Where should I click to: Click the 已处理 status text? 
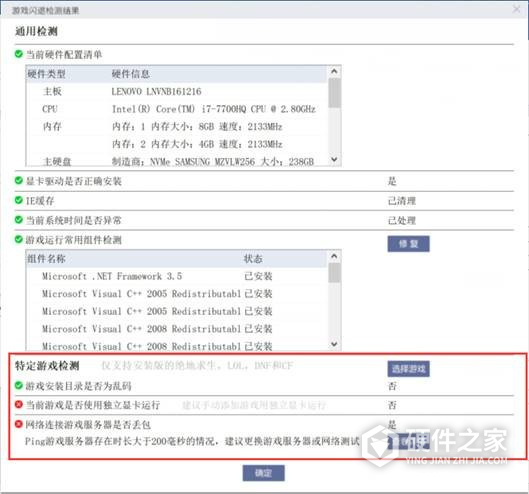[401, 221]
